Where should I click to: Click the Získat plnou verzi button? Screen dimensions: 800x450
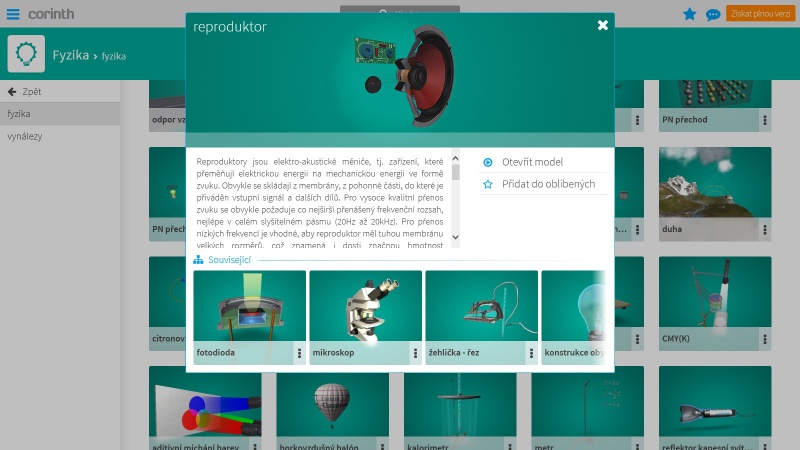pyautogui.click(x=761, y=13)
